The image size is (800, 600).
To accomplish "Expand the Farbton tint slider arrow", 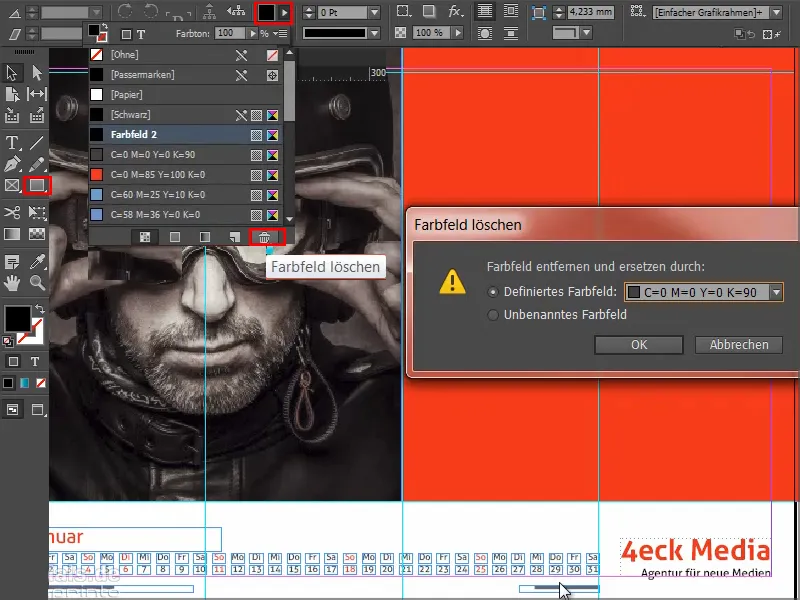I will [253, 34].
